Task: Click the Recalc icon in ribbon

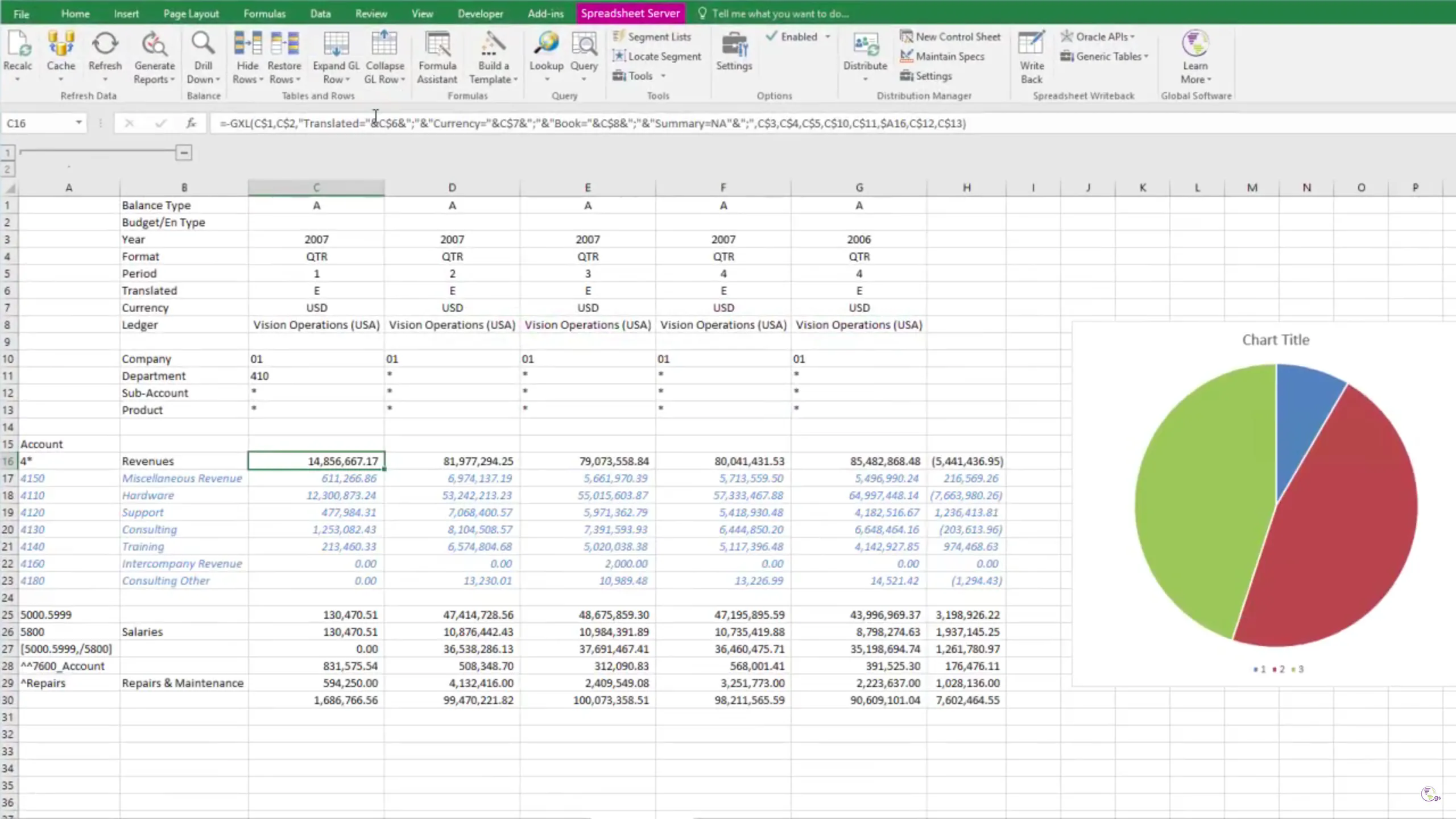Action: point(18,45)
